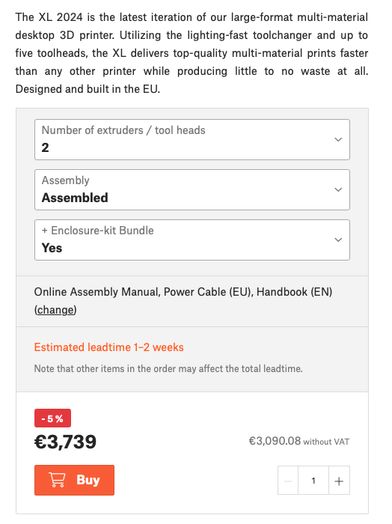Screen dimensions: 392x524
Task: Focus the quantity input showing 1
Action: (313, 481)
